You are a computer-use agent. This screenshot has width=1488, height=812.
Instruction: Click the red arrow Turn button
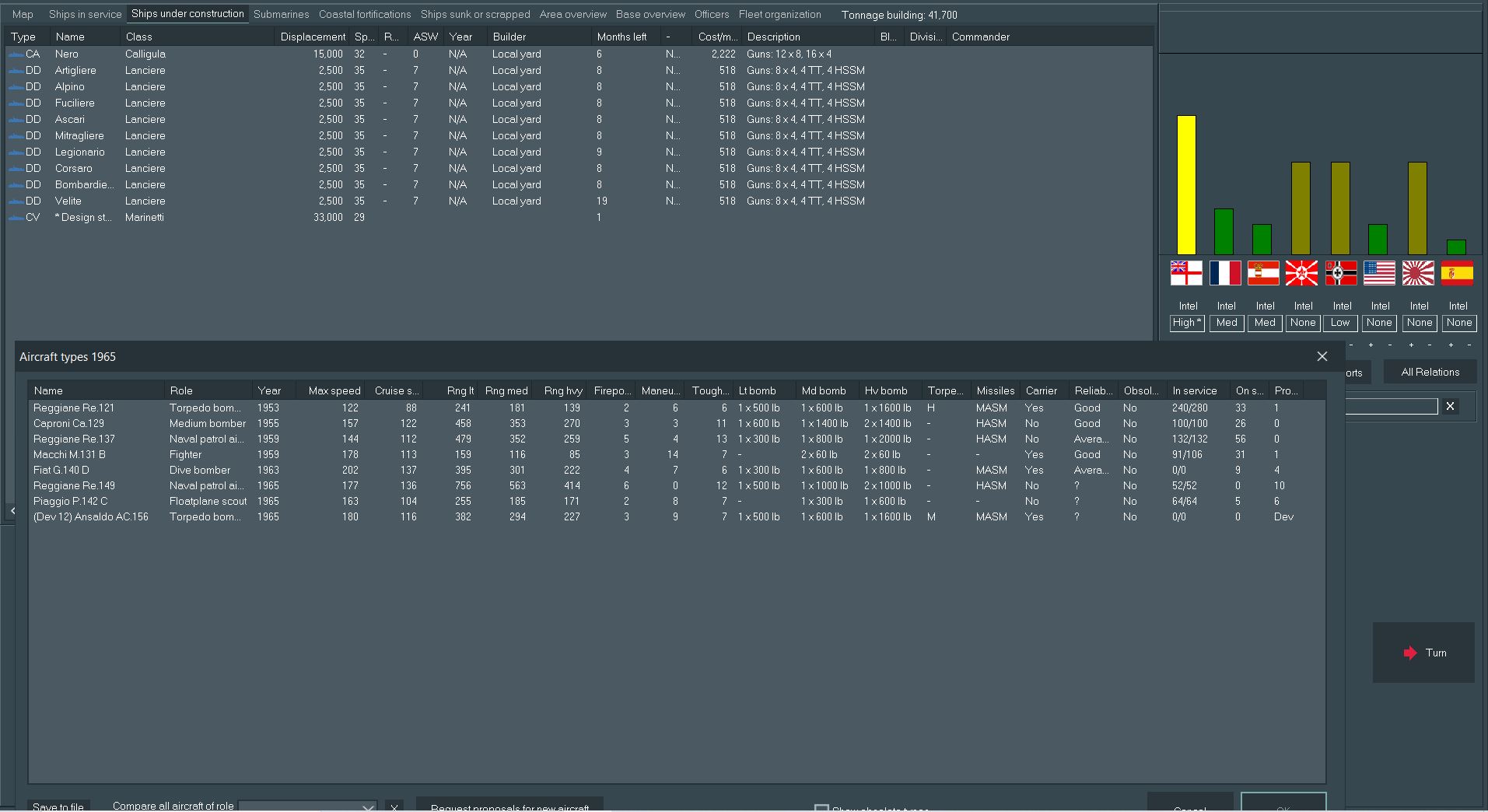[x=1423, y=653]
